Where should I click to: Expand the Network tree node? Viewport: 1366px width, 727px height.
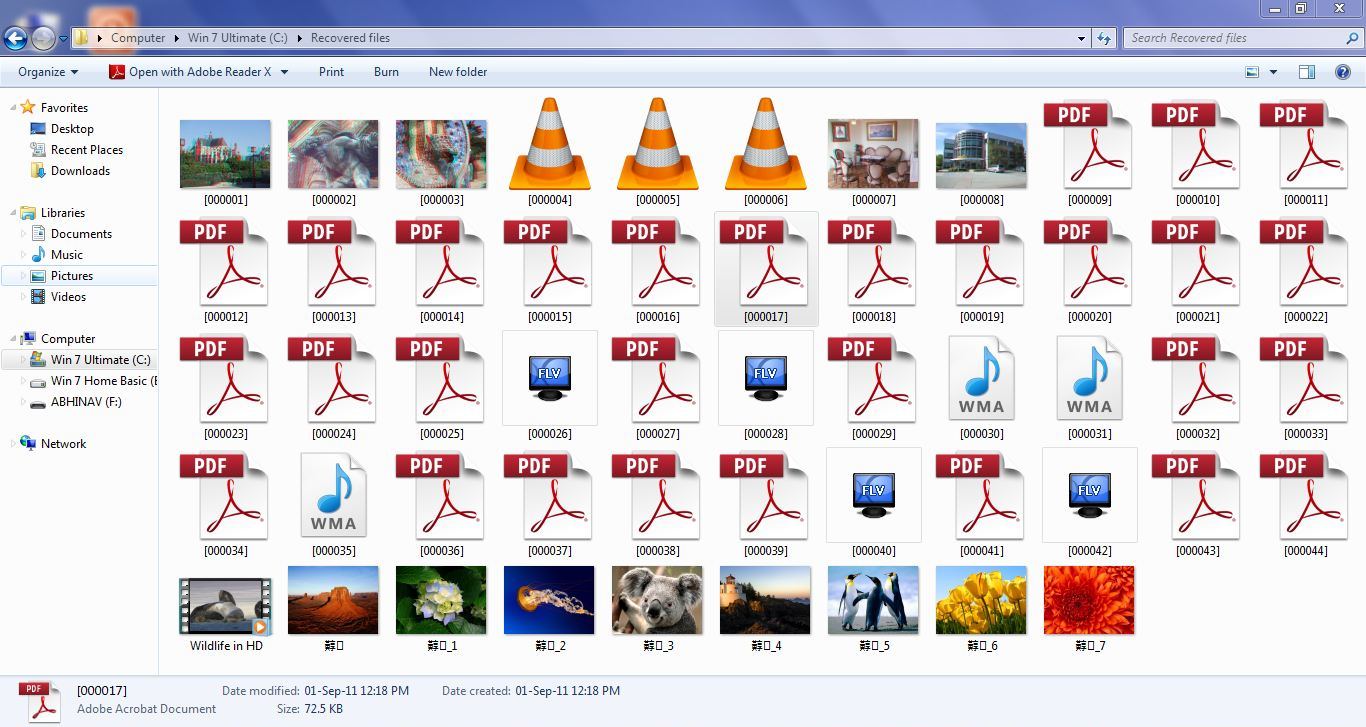click(x=12, y=443)
